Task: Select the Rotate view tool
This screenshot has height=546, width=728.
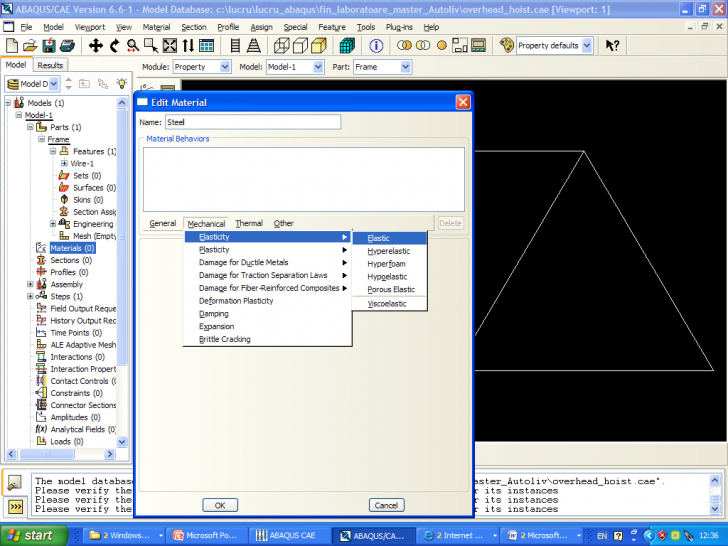Action: [115, 46]
